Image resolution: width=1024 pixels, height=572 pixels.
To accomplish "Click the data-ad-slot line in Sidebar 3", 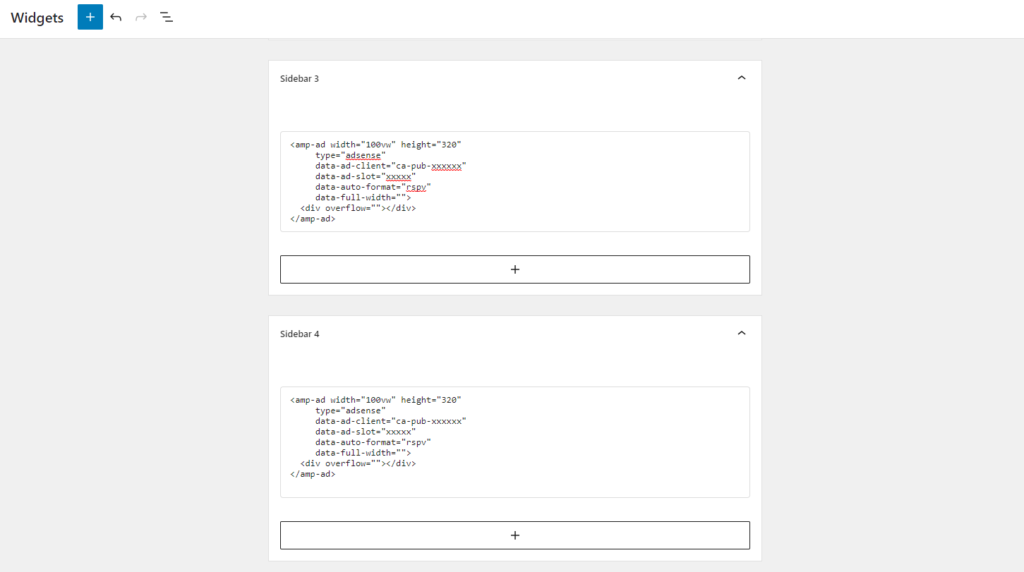I will click(x=365, y=176).
